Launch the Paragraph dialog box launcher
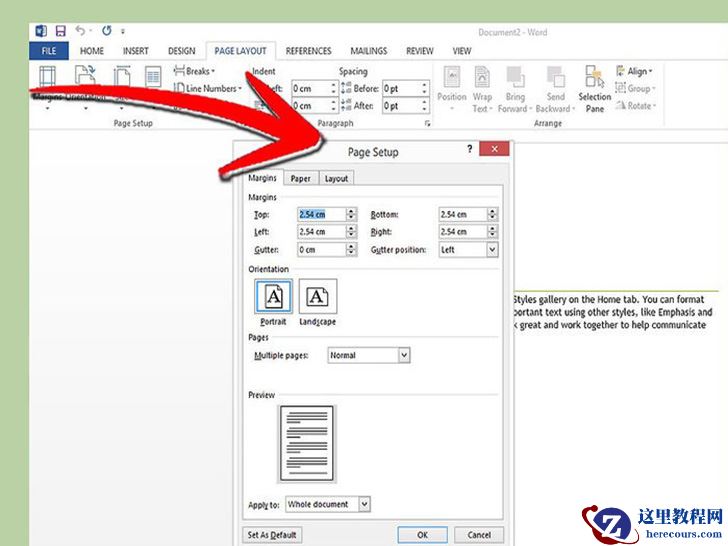This screenshot has height=546, width=728. click(427, 123)
